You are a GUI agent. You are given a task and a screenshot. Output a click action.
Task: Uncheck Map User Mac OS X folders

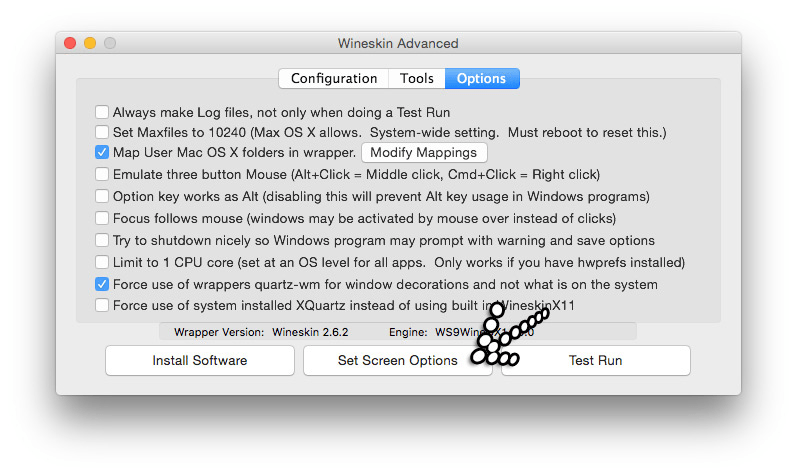tap(102, 152)
